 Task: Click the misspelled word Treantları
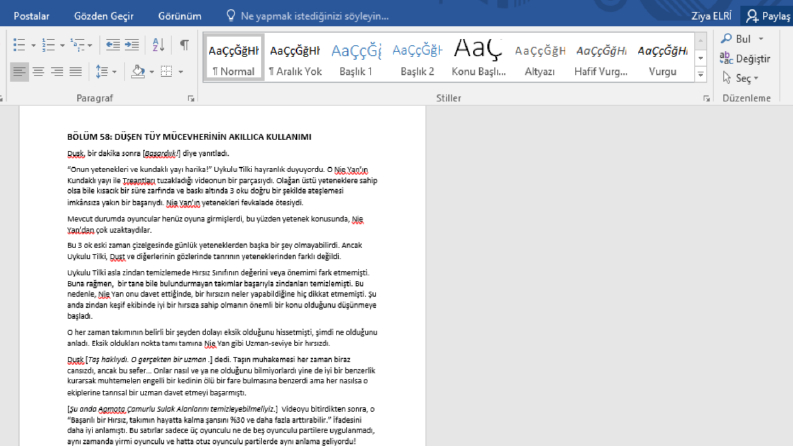point(139,181)
